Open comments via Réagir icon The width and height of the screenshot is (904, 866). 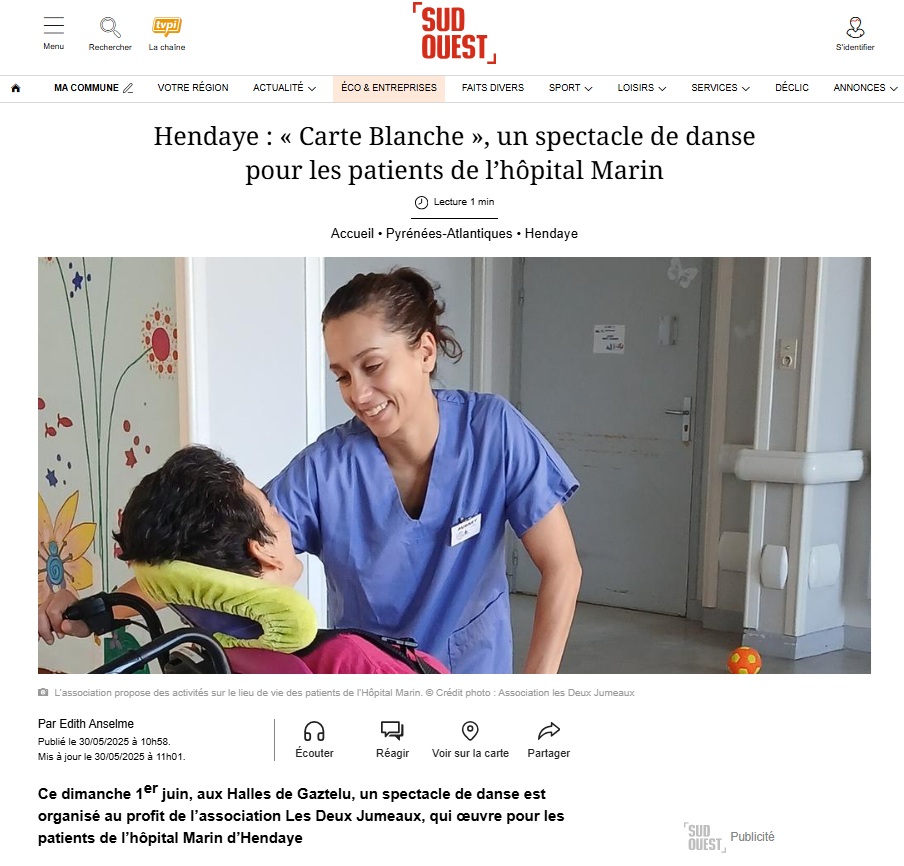point(392,731)
